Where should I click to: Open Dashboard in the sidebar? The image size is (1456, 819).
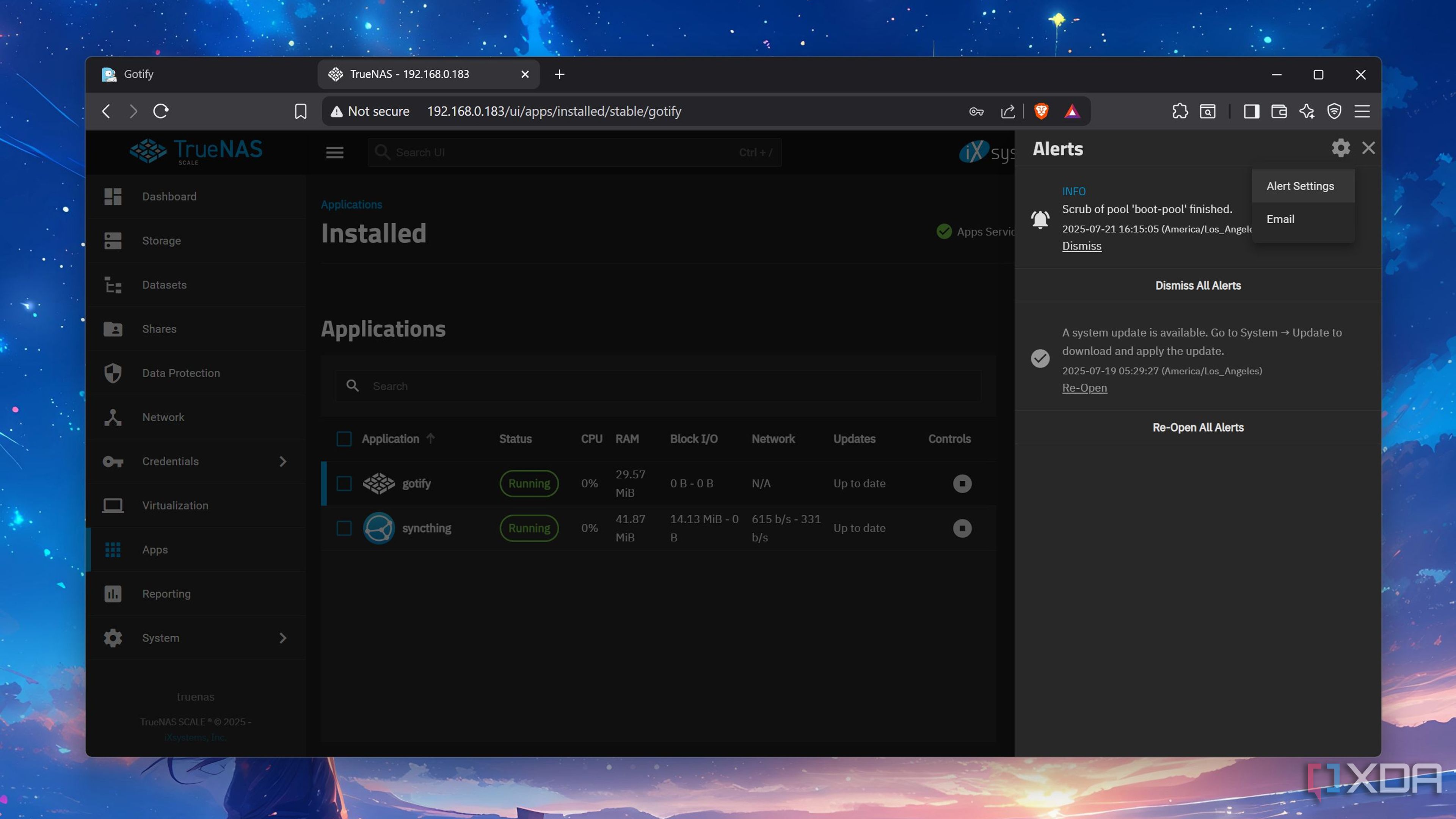point(196,197)
